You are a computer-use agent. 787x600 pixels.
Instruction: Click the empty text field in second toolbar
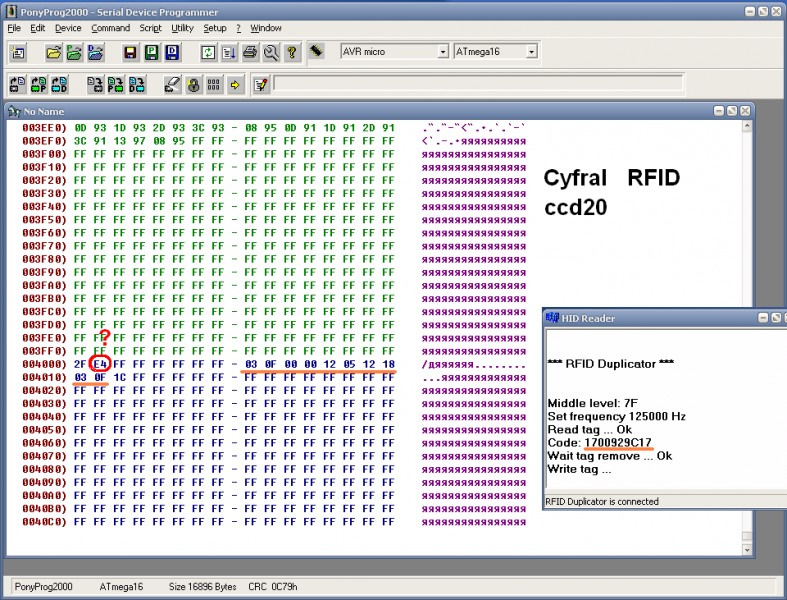click(500, 84)
